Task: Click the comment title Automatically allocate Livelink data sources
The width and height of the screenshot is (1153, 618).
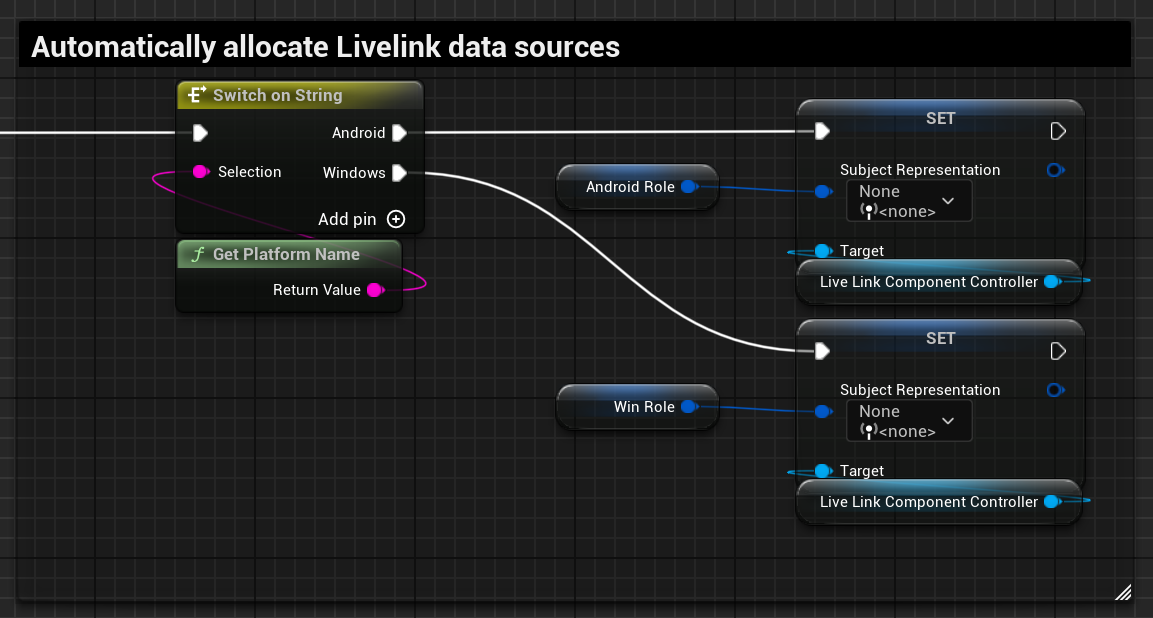Action: coord(325,47)
